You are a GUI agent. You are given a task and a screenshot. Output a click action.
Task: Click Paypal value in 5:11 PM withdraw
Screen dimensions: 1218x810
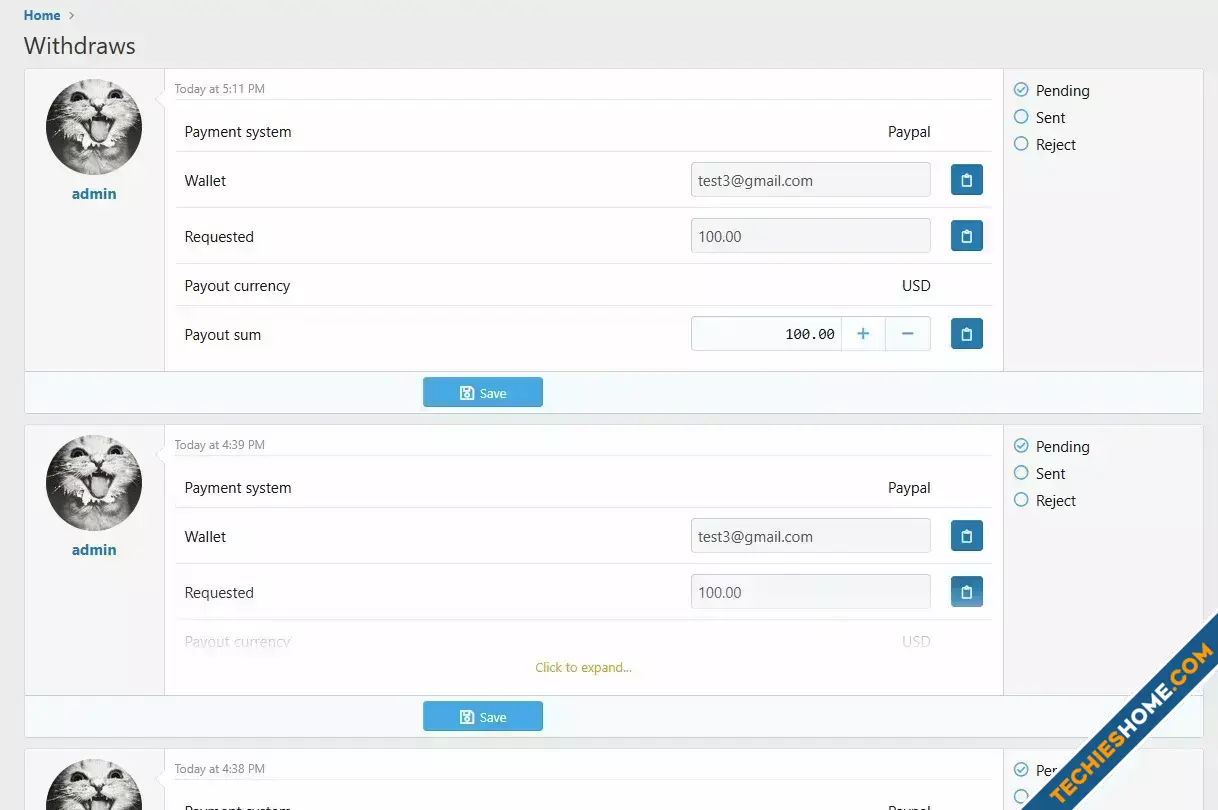click(909, 132)
